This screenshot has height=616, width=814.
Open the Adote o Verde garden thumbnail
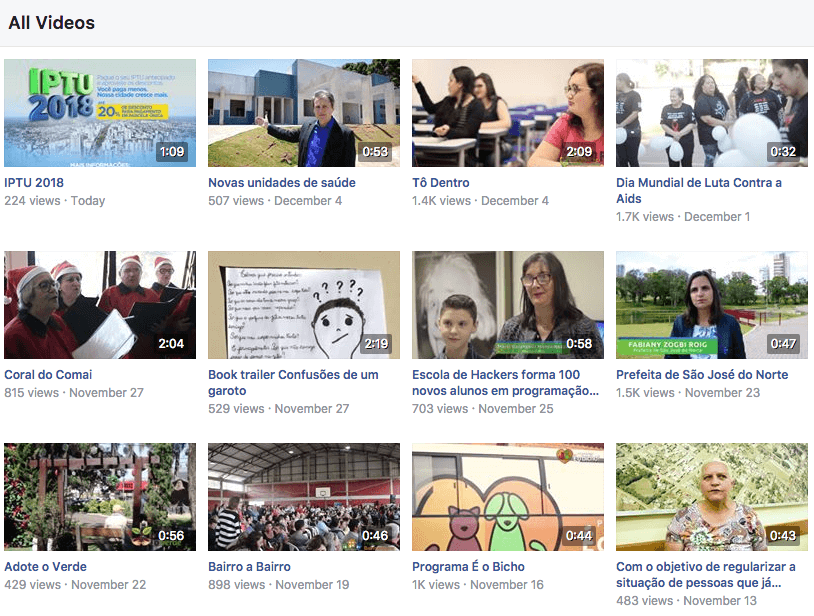[100, 497]
